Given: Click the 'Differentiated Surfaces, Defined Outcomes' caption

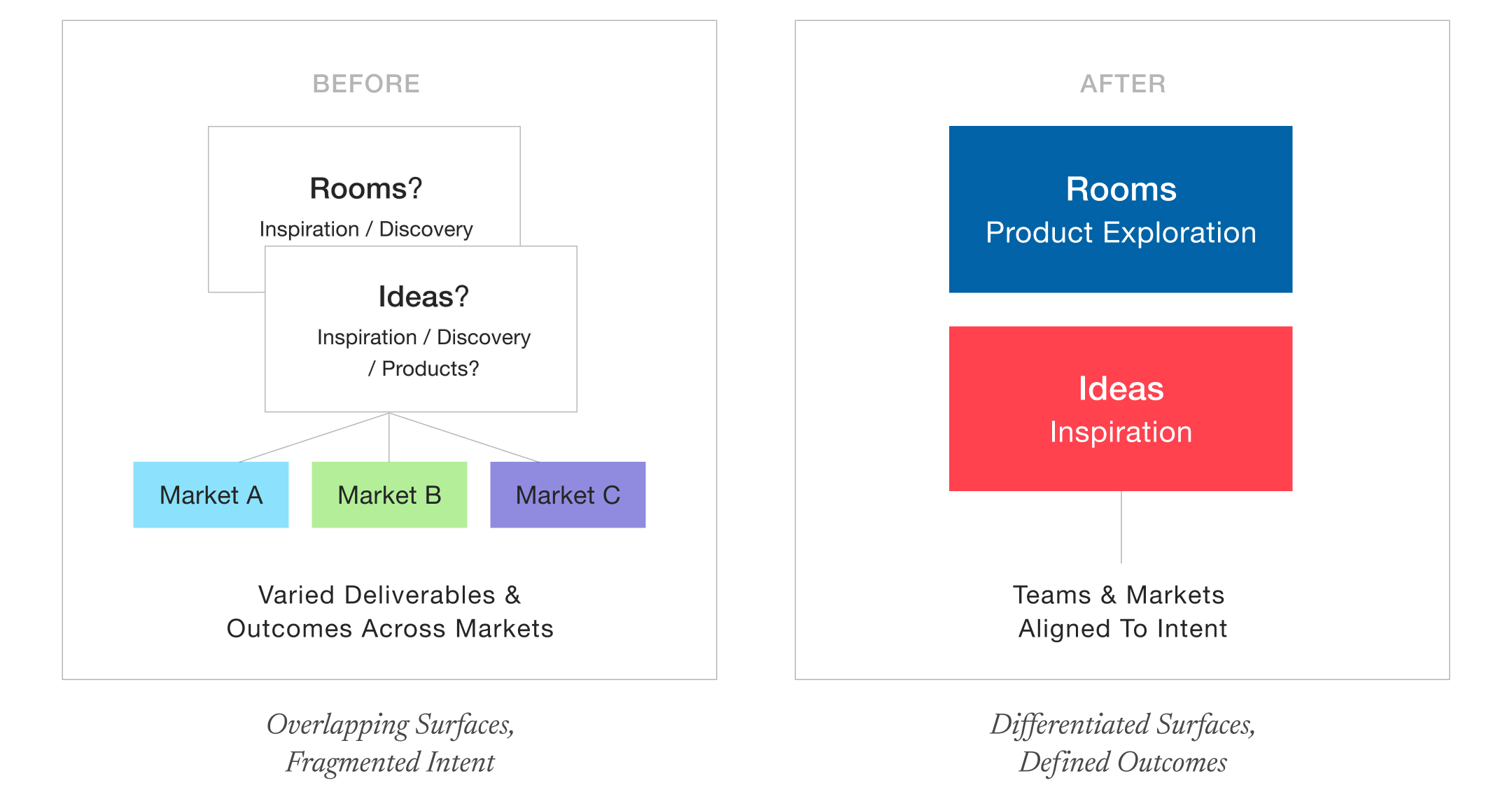Looking at the screenshot, I should (x=1123, y=743).
